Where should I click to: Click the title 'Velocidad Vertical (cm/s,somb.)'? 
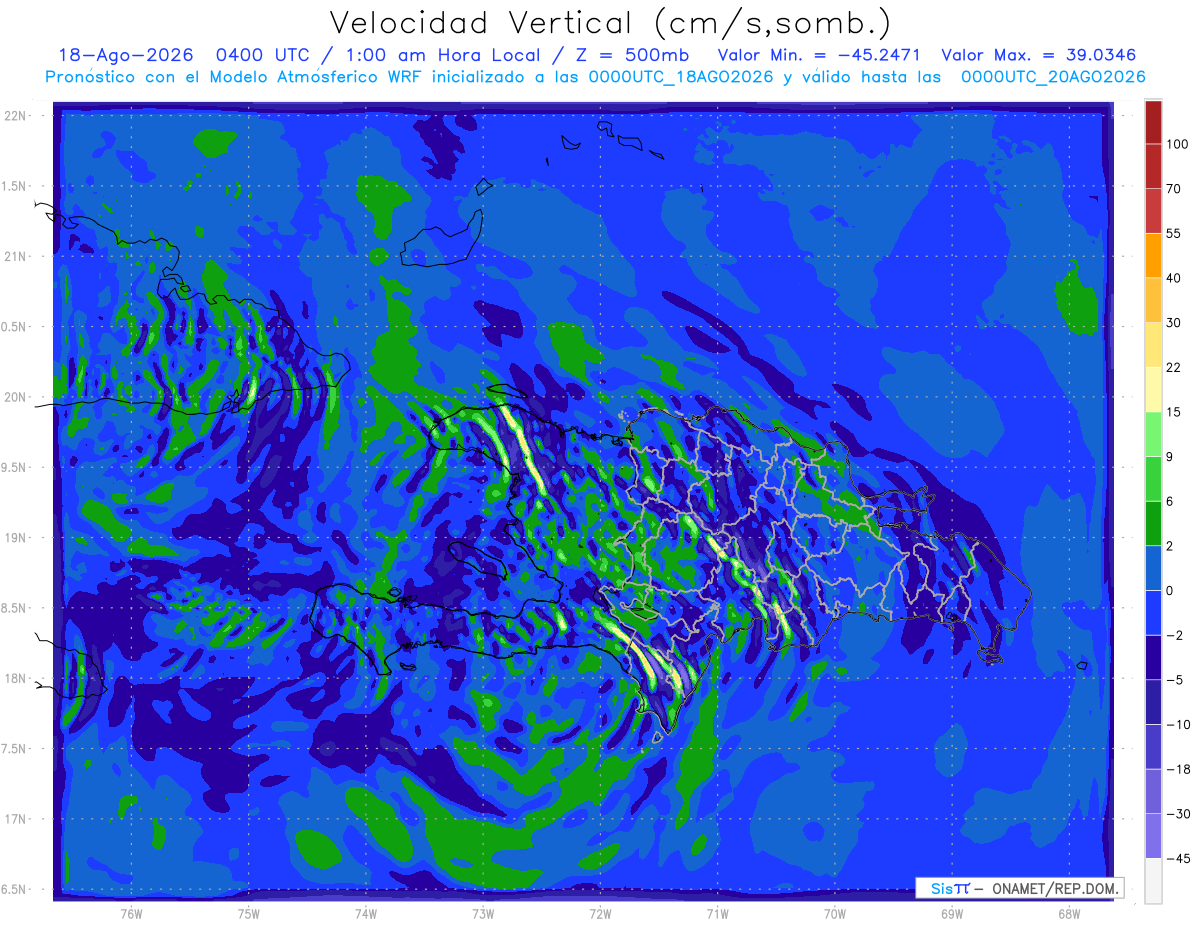pos(609,23)
